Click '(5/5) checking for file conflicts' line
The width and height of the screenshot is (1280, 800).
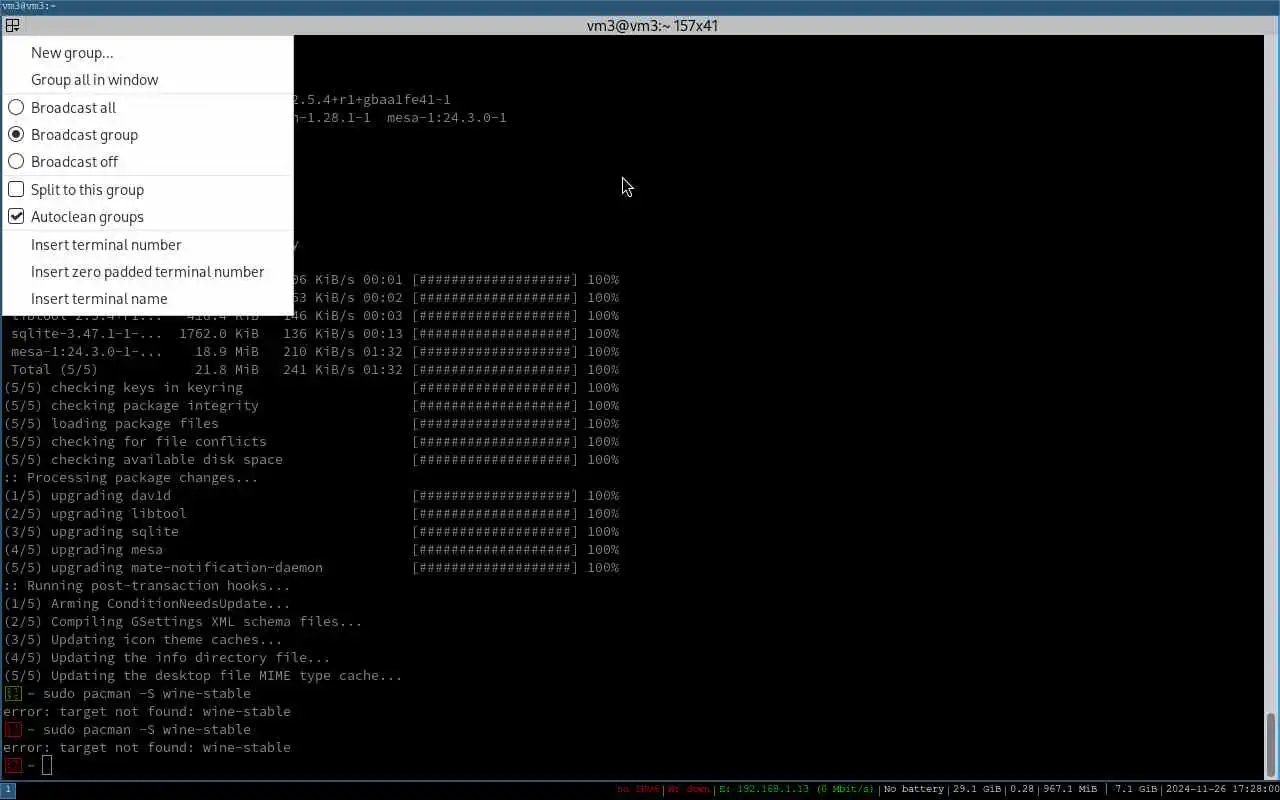(x=135, y=442)
